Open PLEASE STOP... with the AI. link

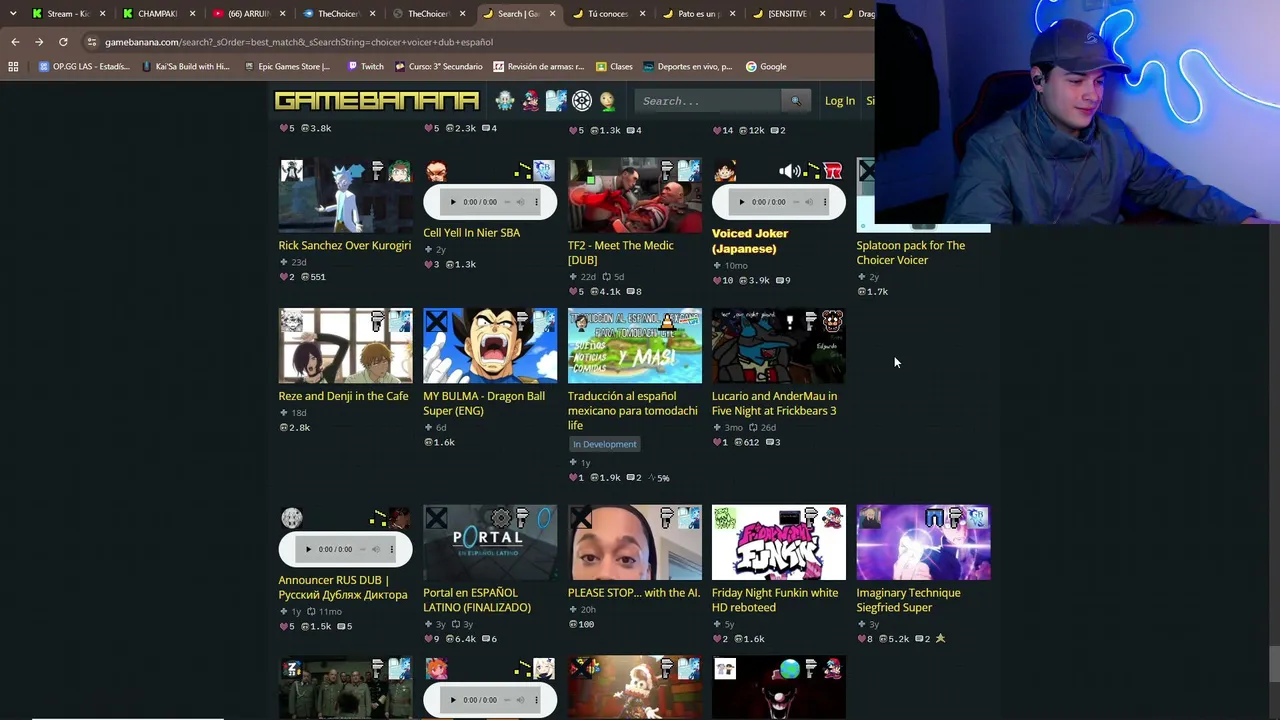(x=634, y=593)
